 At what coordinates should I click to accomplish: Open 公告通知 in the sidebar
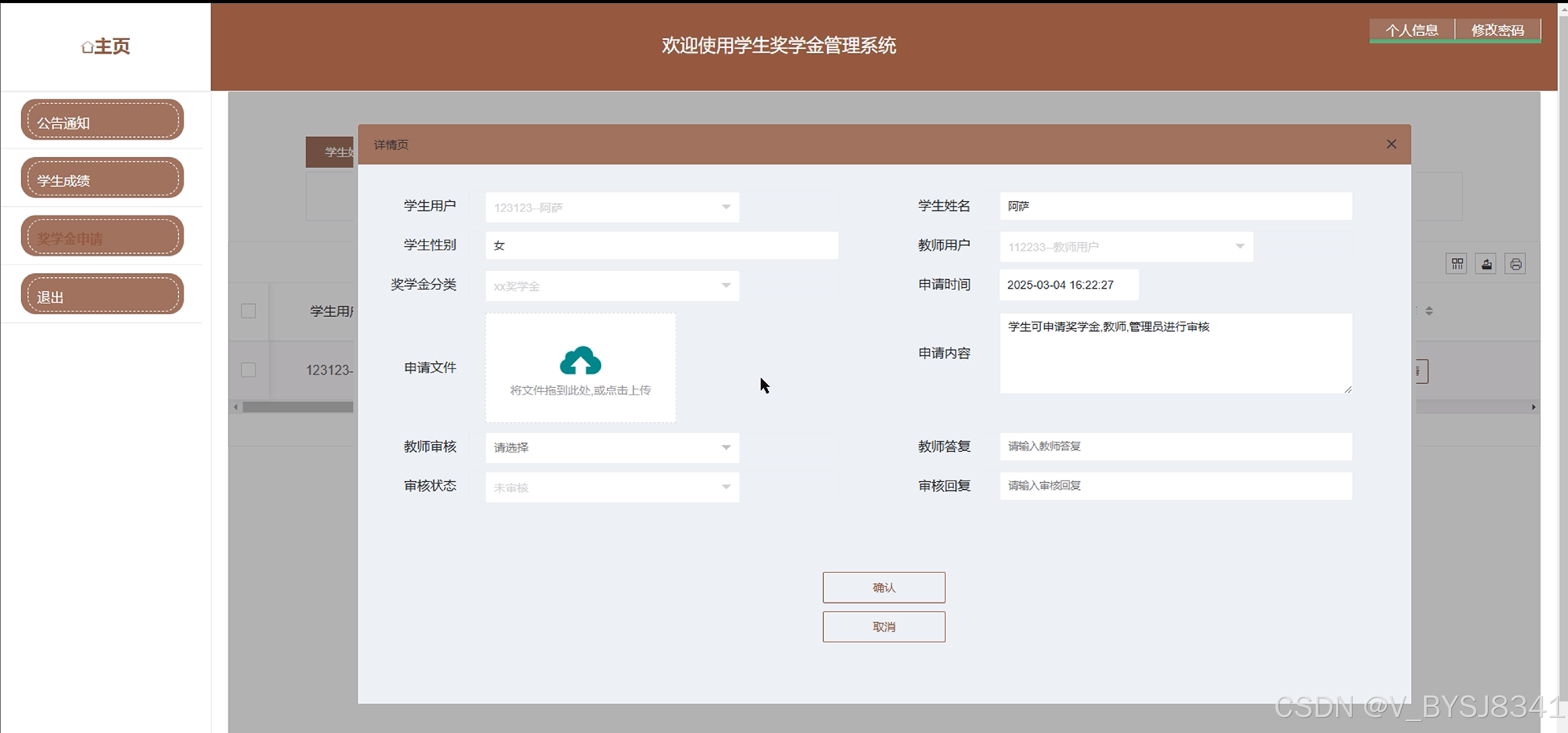102,120
